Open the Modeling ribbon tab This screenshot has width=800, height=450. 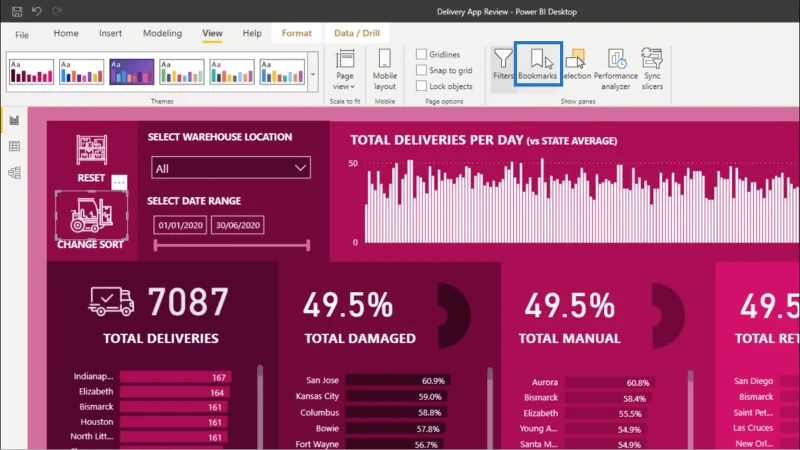(x=162, y=33)
